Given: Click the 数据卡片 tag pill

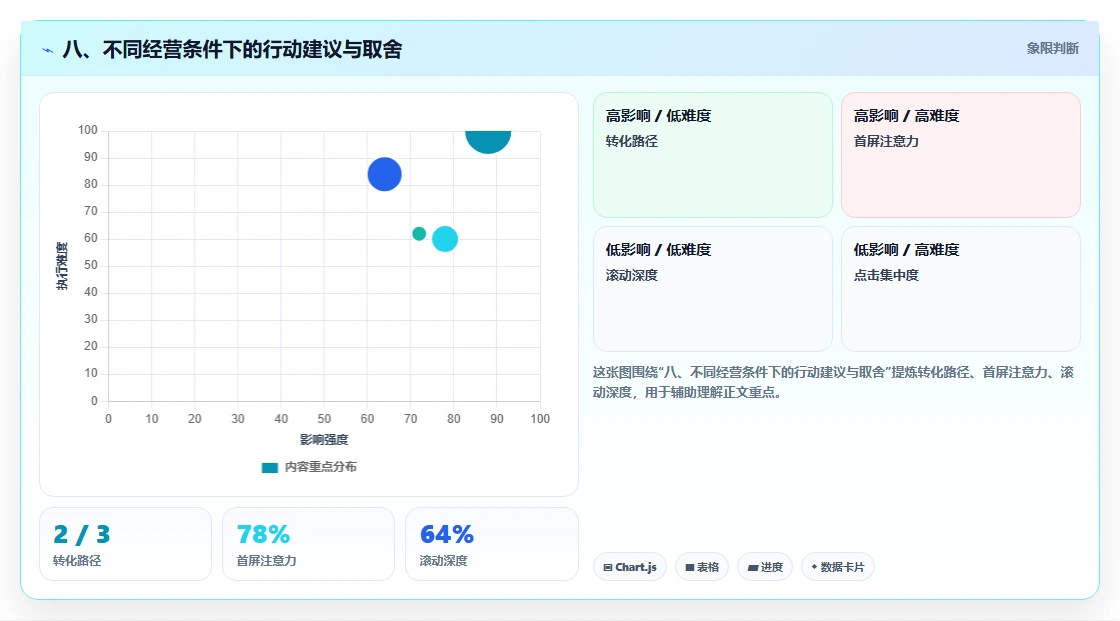Looking at the screenshot, I should tap(838, 567).
